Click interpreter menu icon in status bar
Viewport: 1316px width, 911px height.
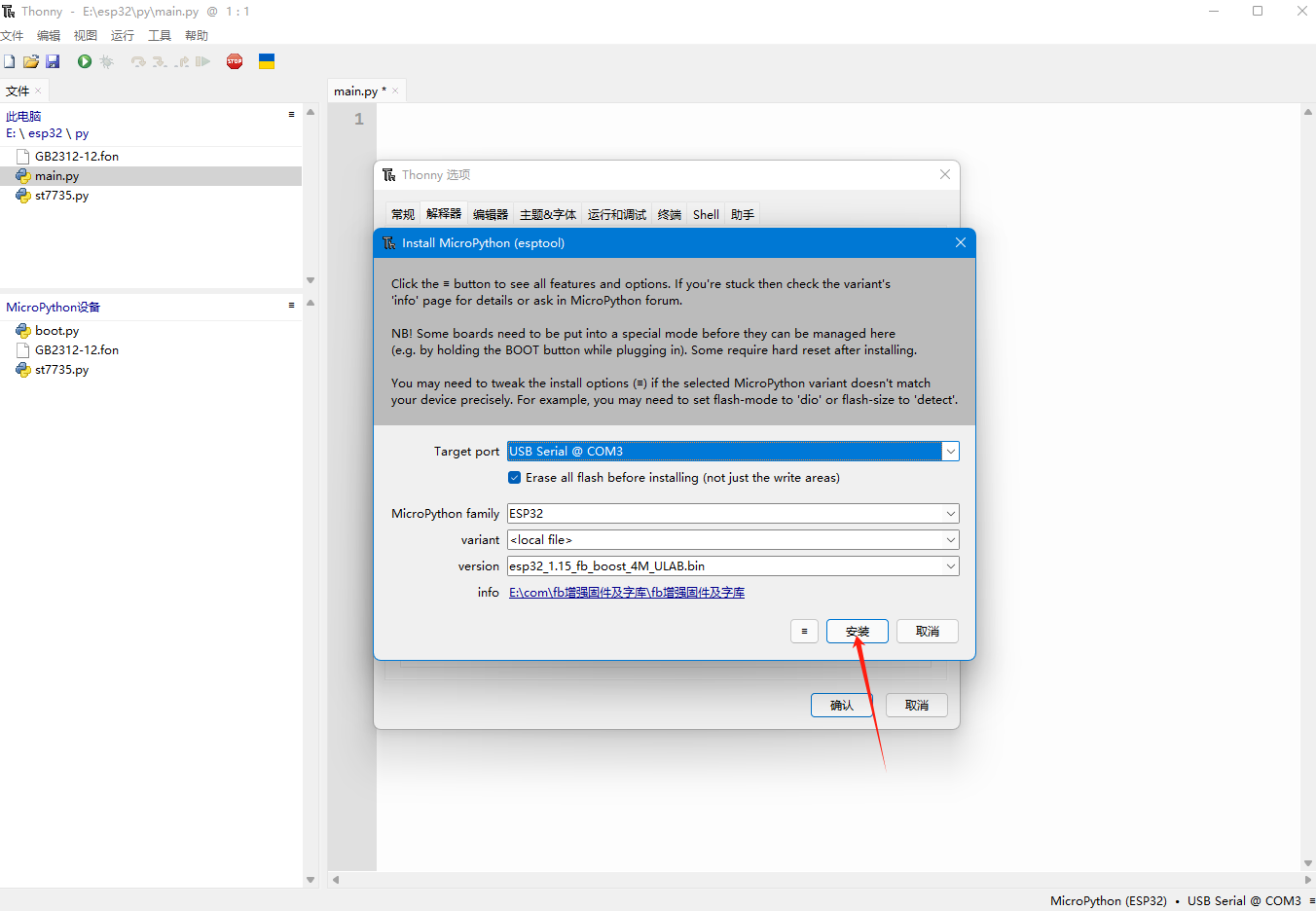[x=1311, y=900]
